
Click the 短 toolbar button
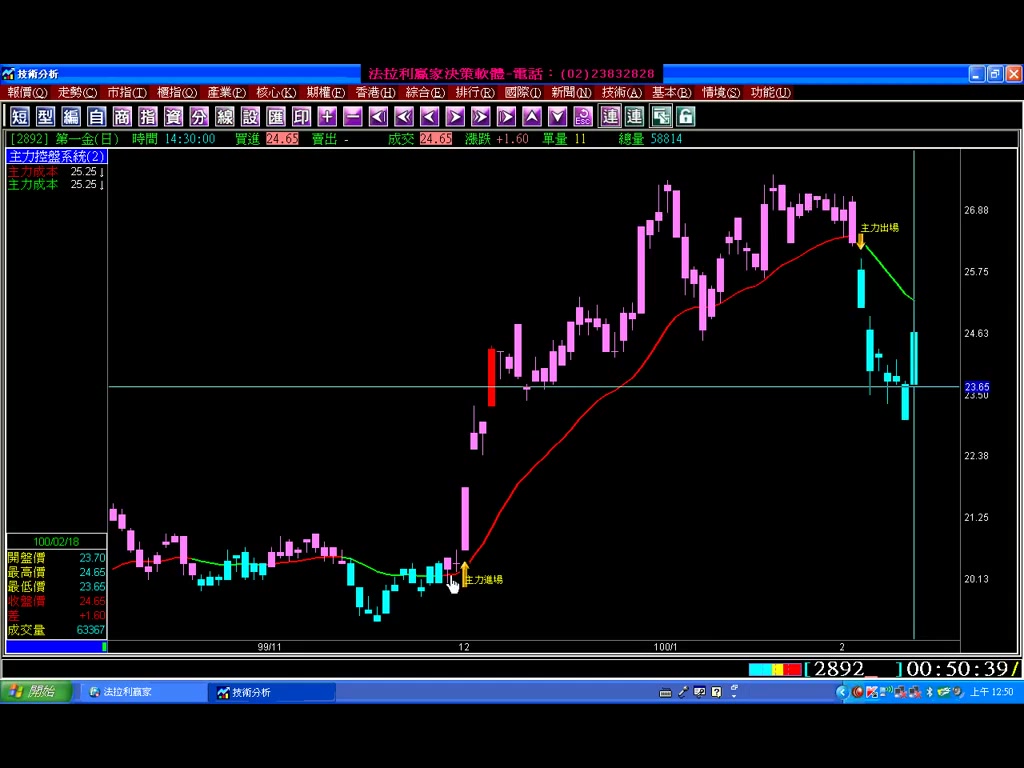coord(19,117)
